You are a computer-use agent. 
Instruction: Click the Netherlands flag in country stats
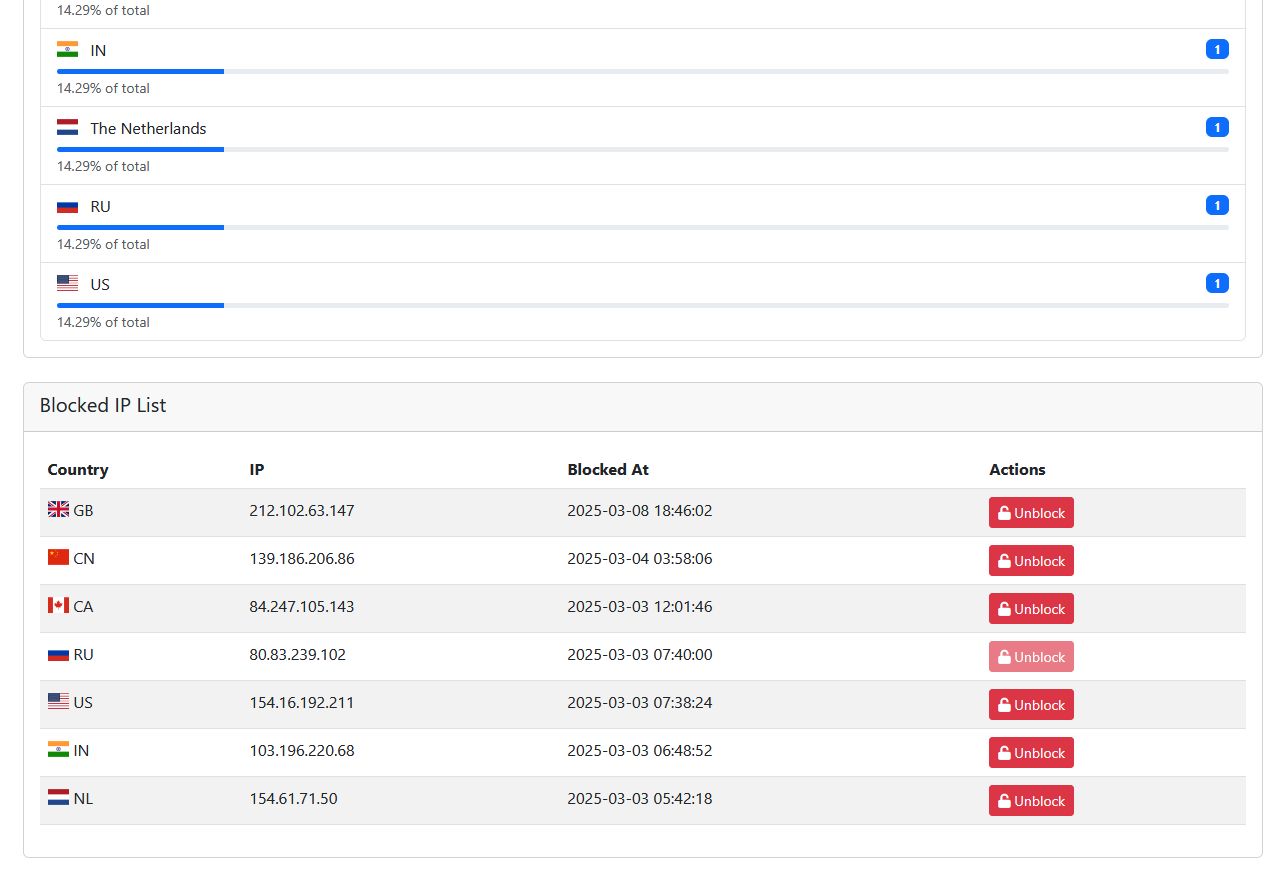tap(67, 128)
